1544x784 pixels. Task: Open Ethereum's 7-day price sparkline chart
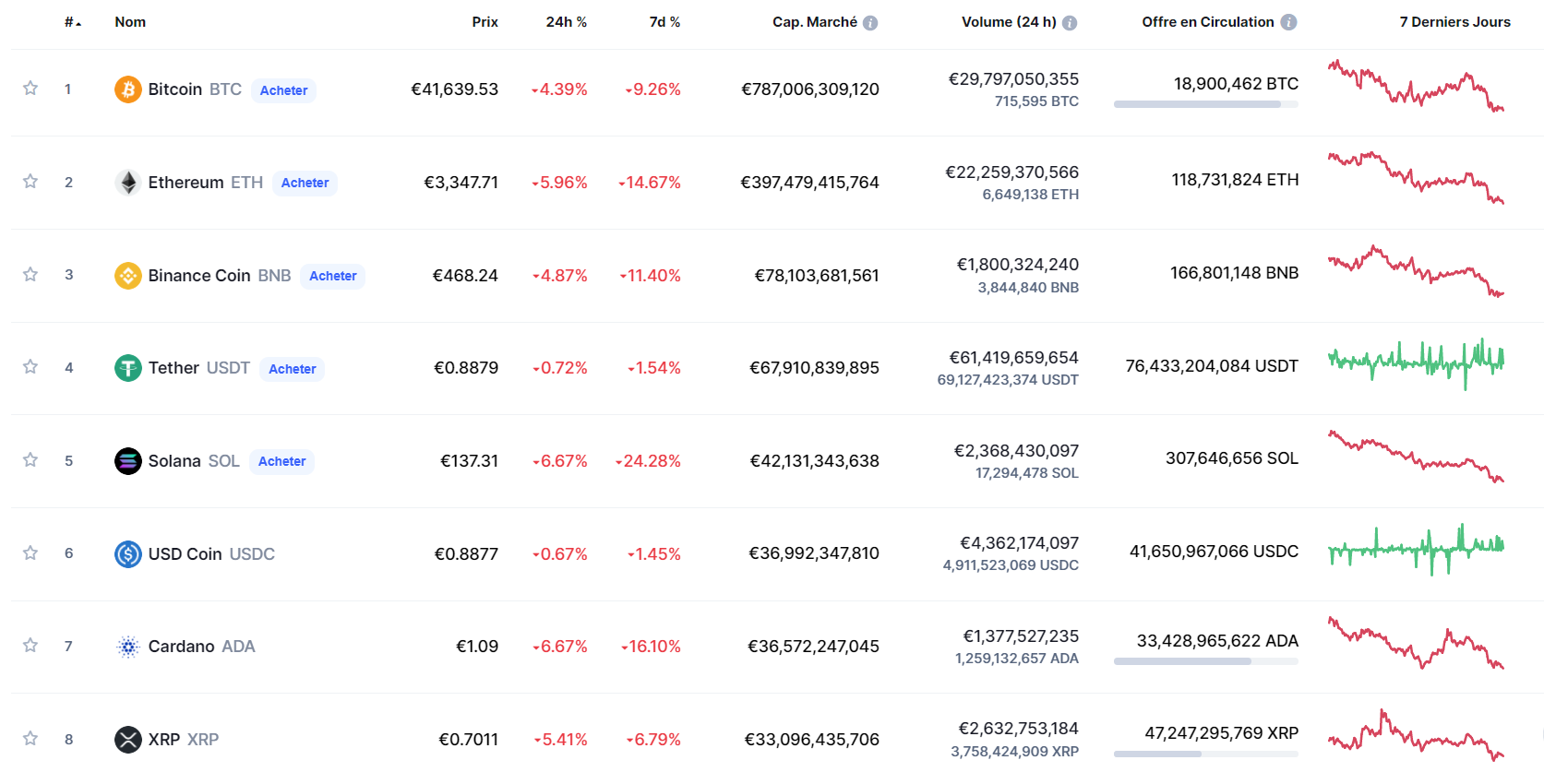1416,177
